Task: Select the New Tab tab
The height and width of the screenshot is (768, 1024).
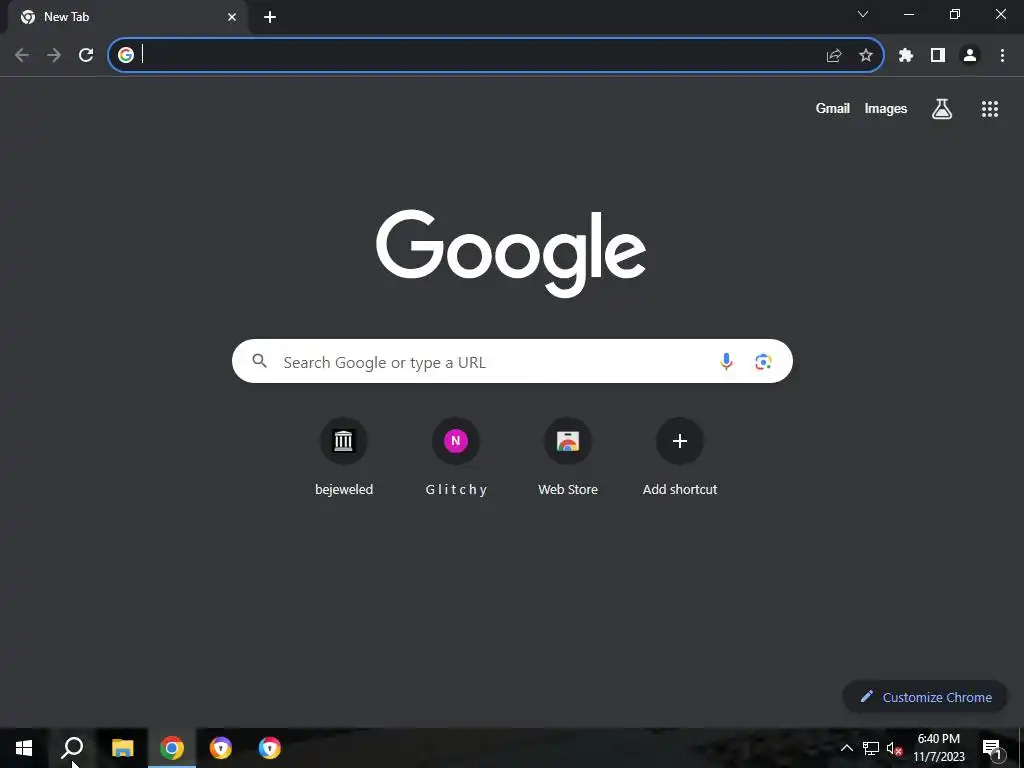Action: point(127,18)
